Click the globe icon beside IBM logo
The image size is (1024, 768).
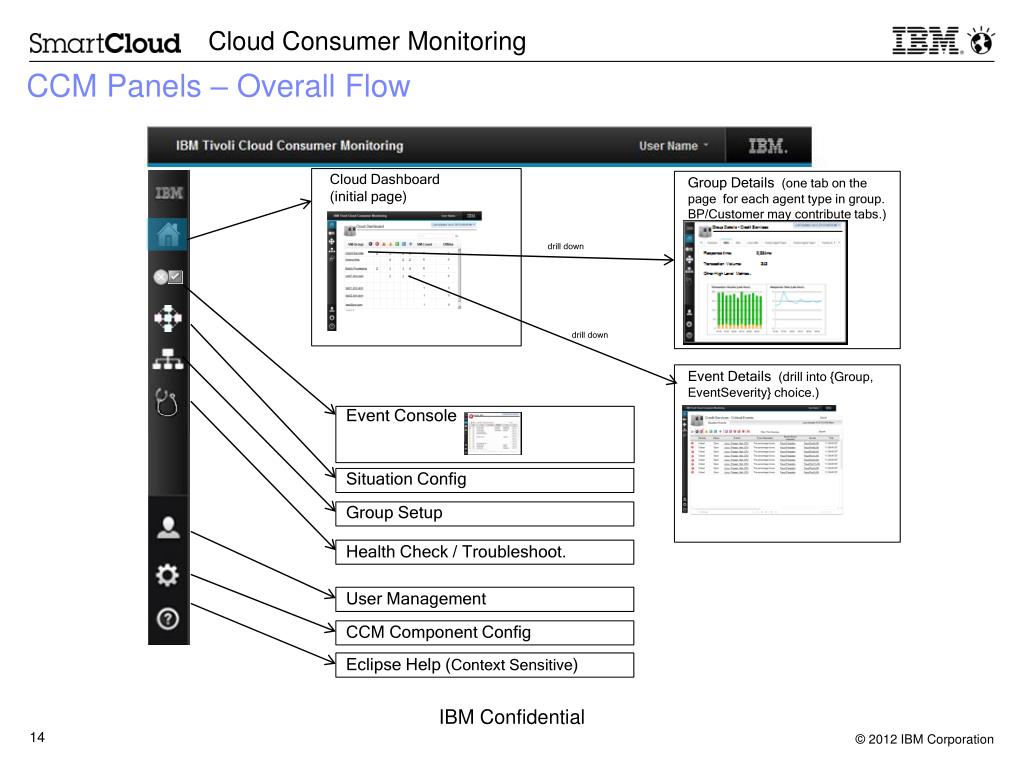pyautogui.click(x=982, y=40)
